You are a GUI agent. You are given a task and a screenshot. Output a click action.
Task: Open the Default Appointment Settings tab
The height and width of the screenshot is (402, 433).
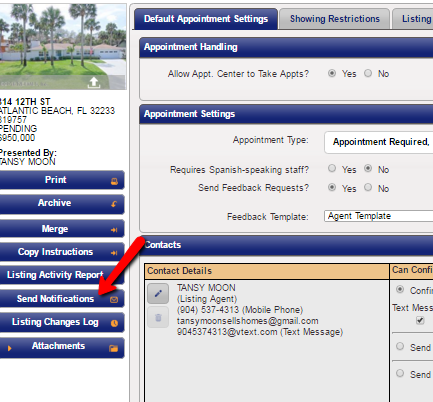pyautogui.click(x=206, y=19)
